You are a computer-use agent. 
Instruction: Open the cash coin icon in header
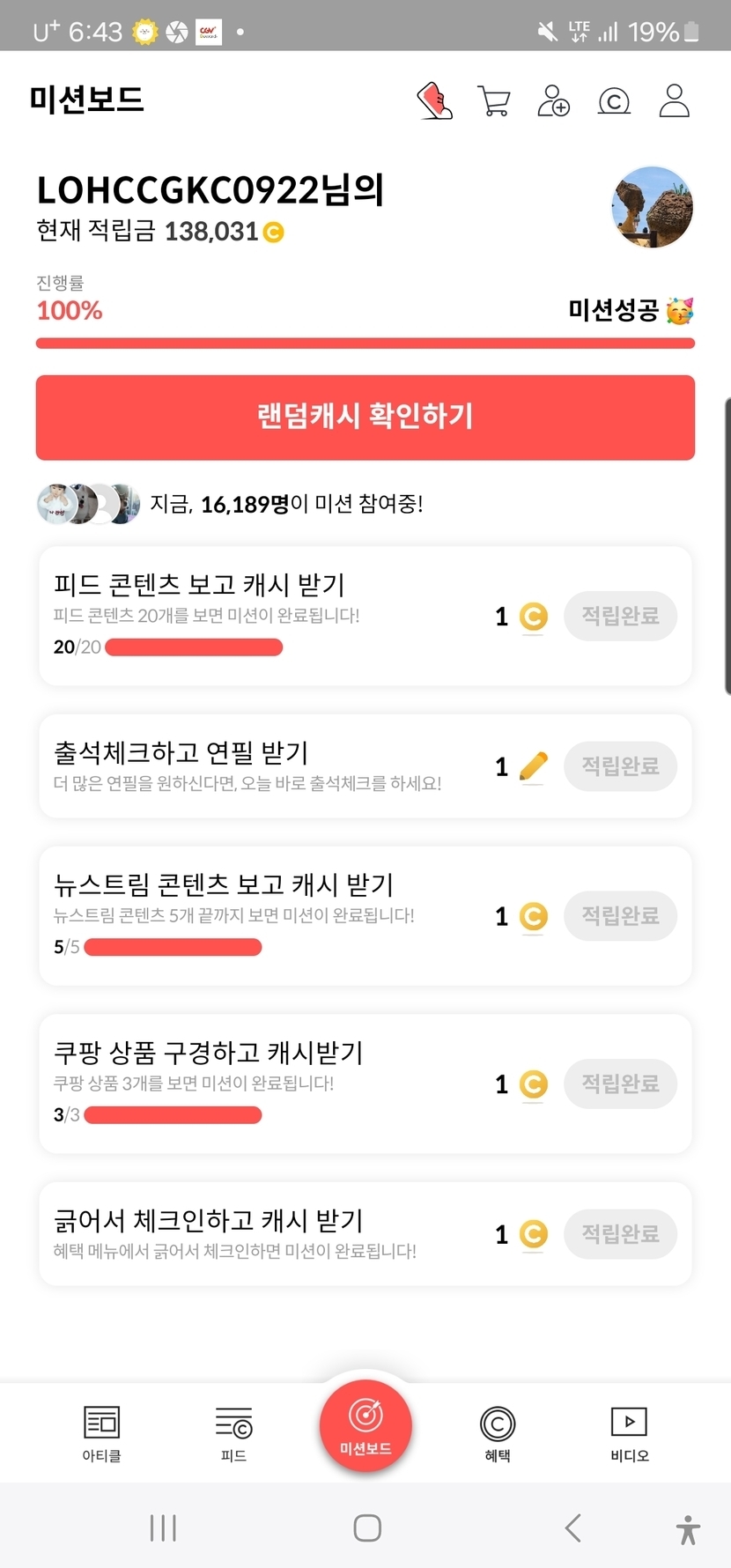pos(614,101)
